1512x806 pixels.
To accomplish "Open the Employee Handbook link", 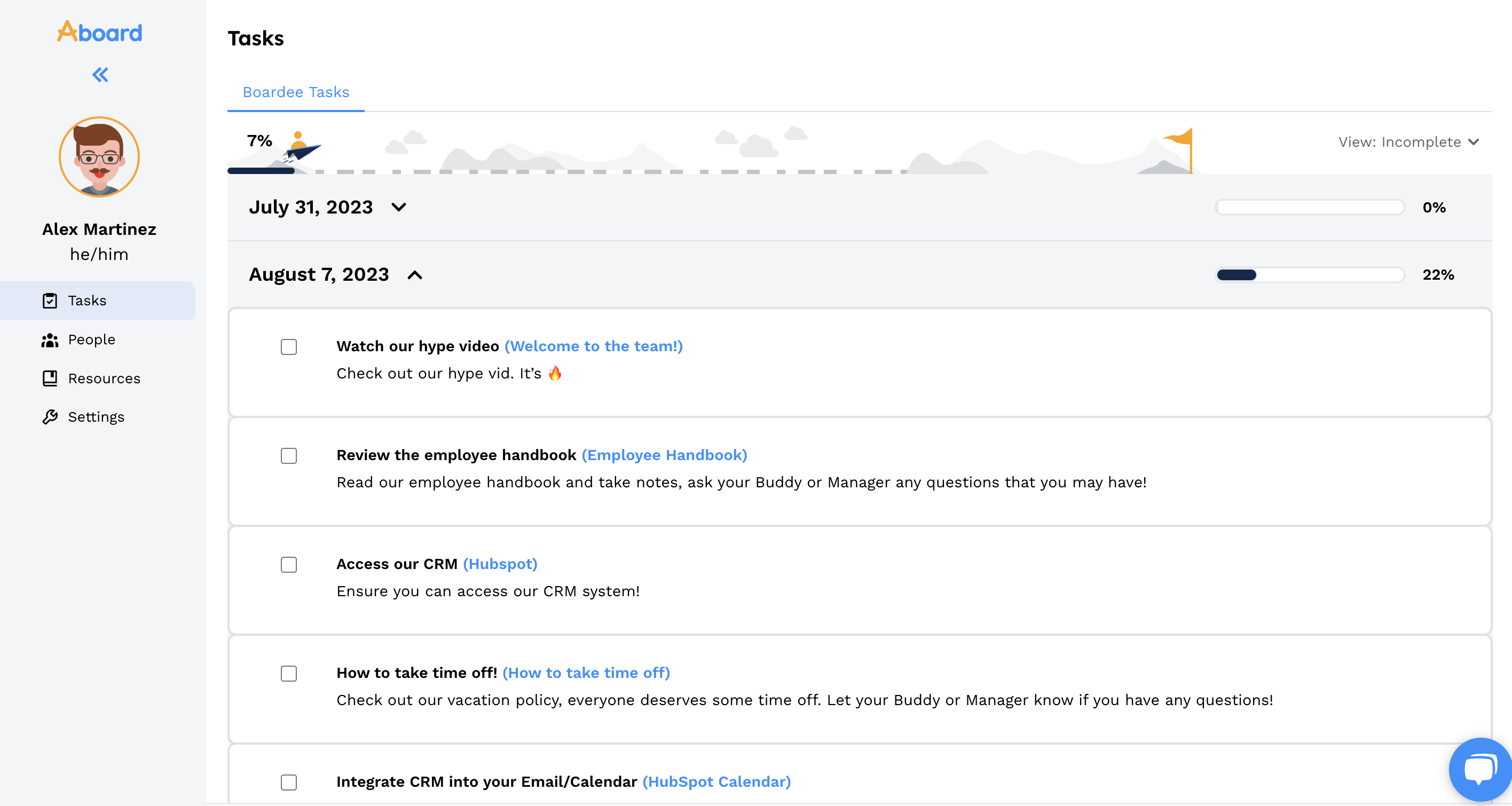I will coord(664,455).
